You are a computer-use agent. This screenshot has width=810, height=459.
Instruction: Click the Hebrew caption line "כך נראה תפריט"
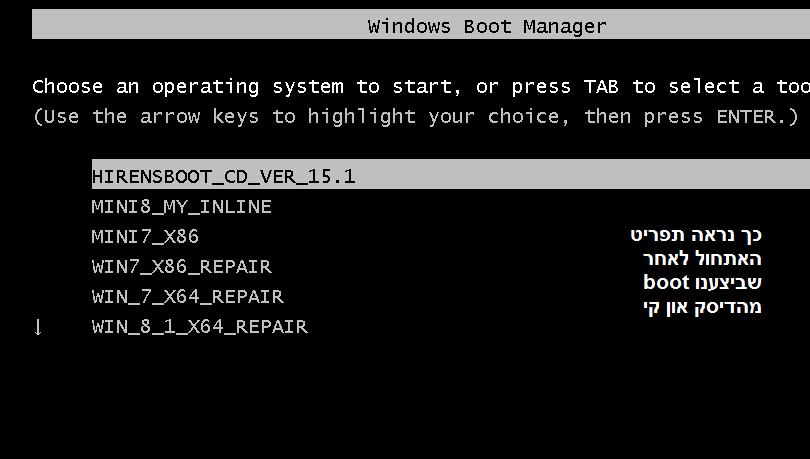(696, 235)
